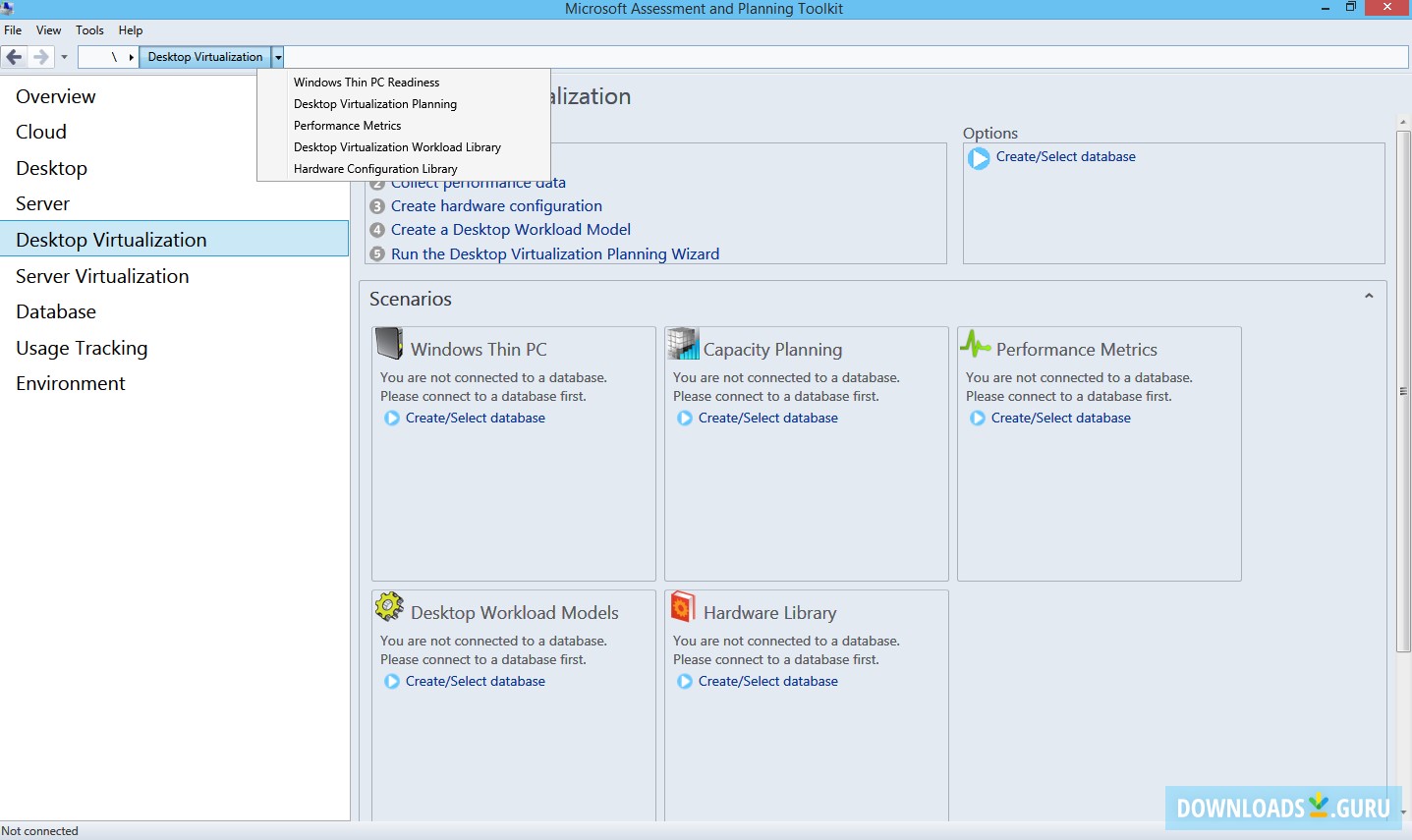1412x840 pixels.
Task: Click play icon under Performance Metrics
Action: (x=978, y=419)
